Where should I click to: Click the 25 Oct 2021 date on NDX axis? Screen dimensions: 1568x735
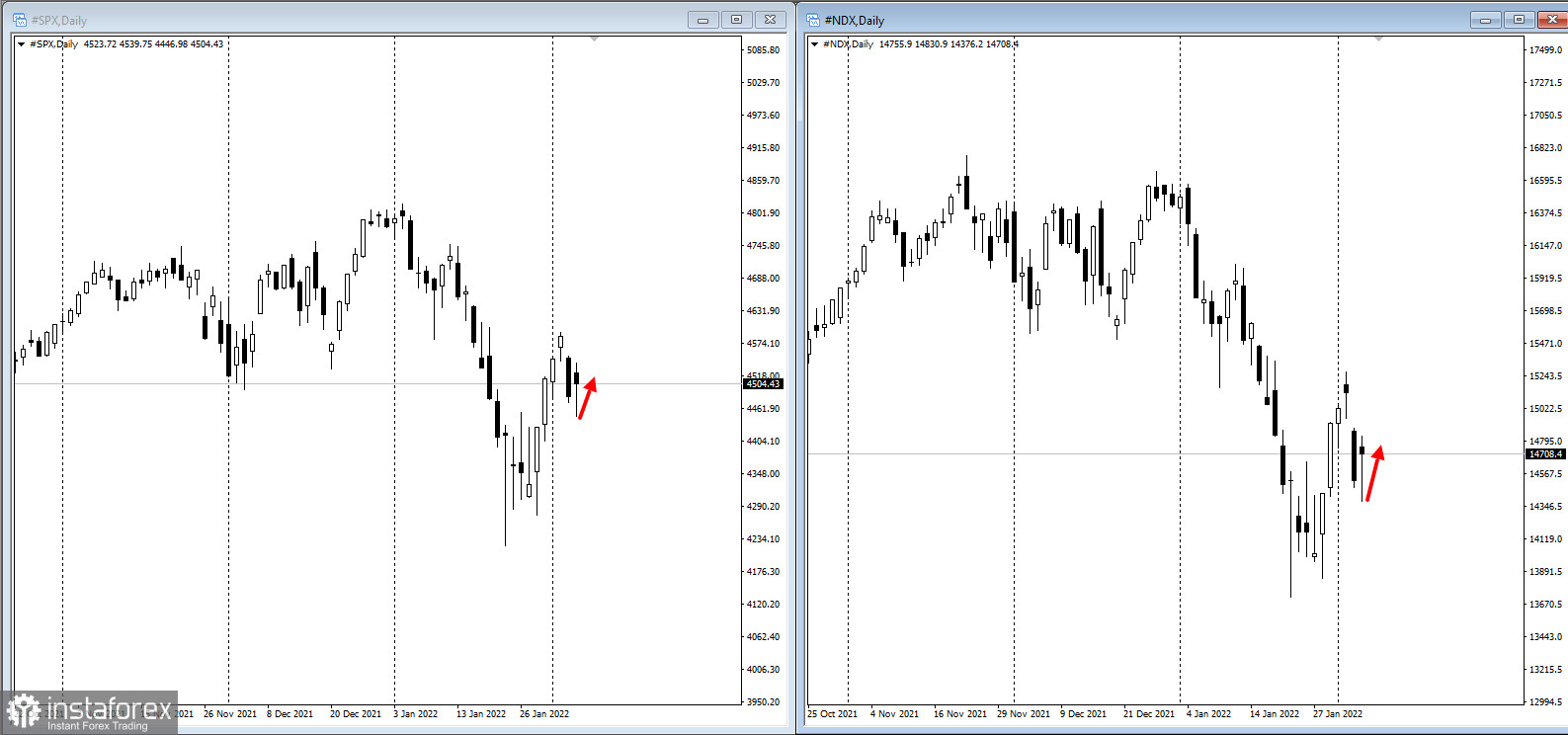tap(832, 714)
